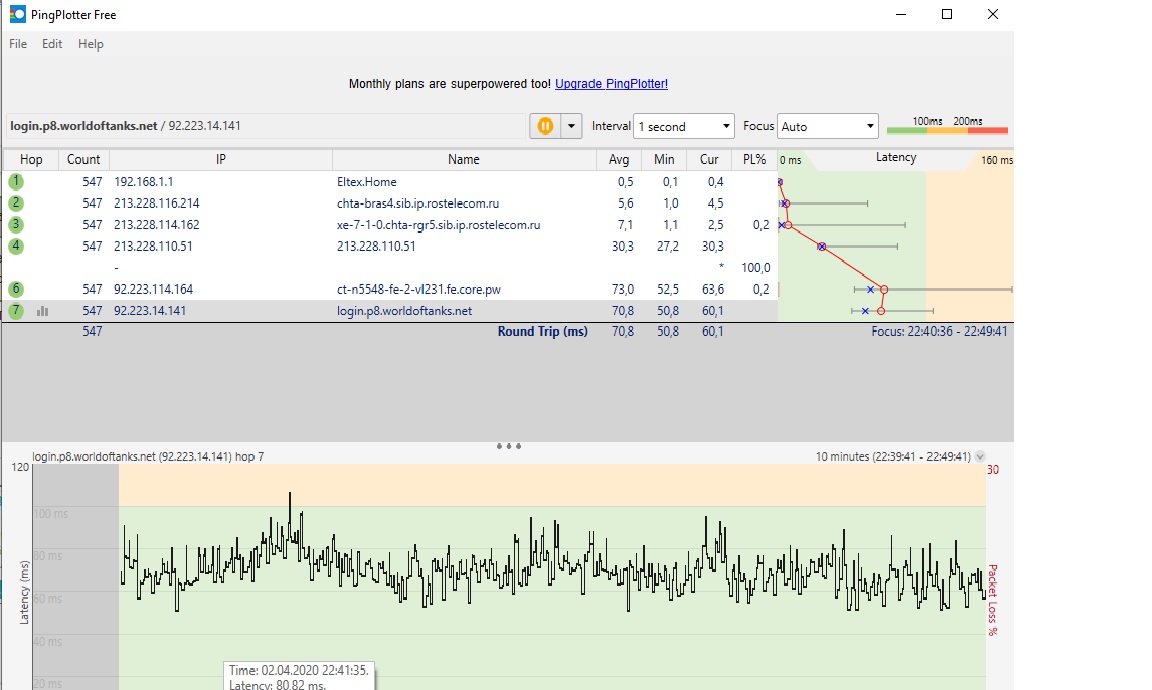1152x690 pixels.
Task: Expand the timeline graph 10 minutes chevron
Action: tap(979, 457)
